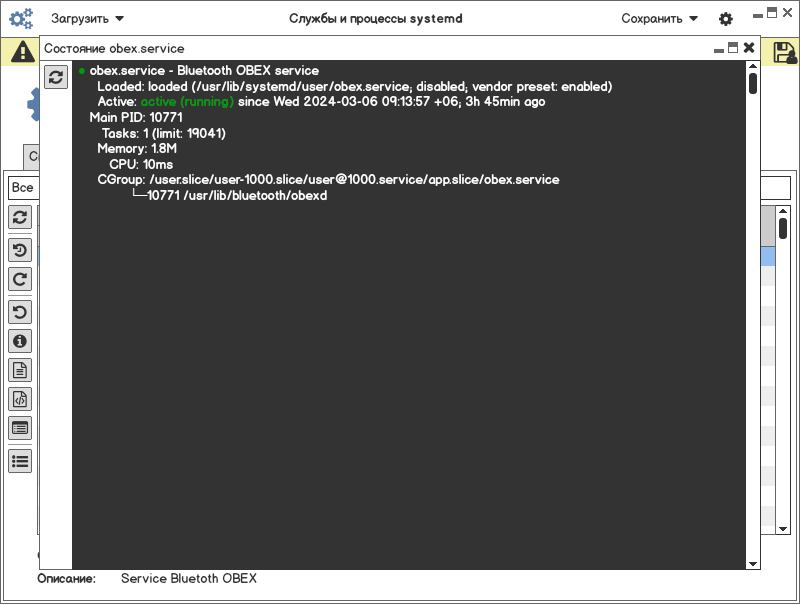Open the Сохранить dropdown menu
This screenshot has width=800, height=604.
point(659,19)
